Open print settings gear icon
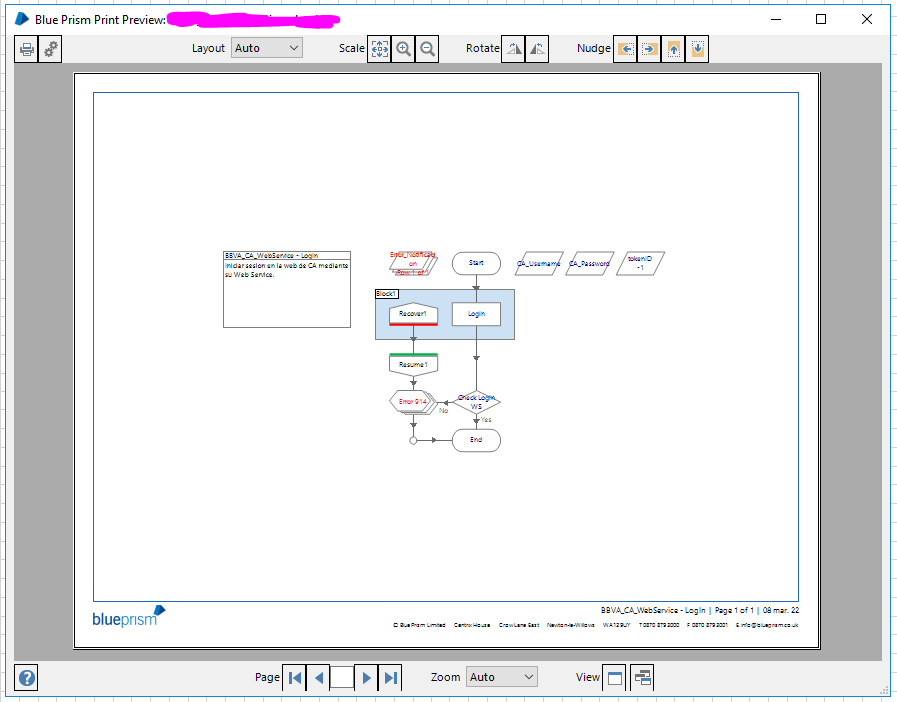Screen dimensions: 897x702 [50, 49]
